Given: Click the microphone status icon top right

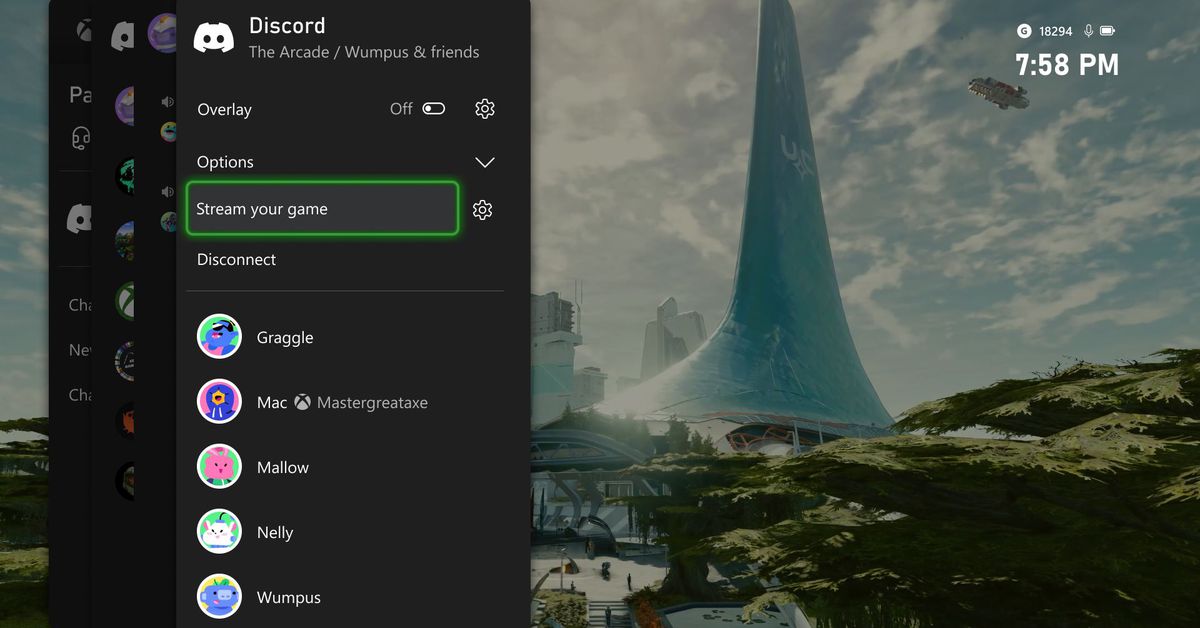Looking at the screenshot, I should [1090, 31].
